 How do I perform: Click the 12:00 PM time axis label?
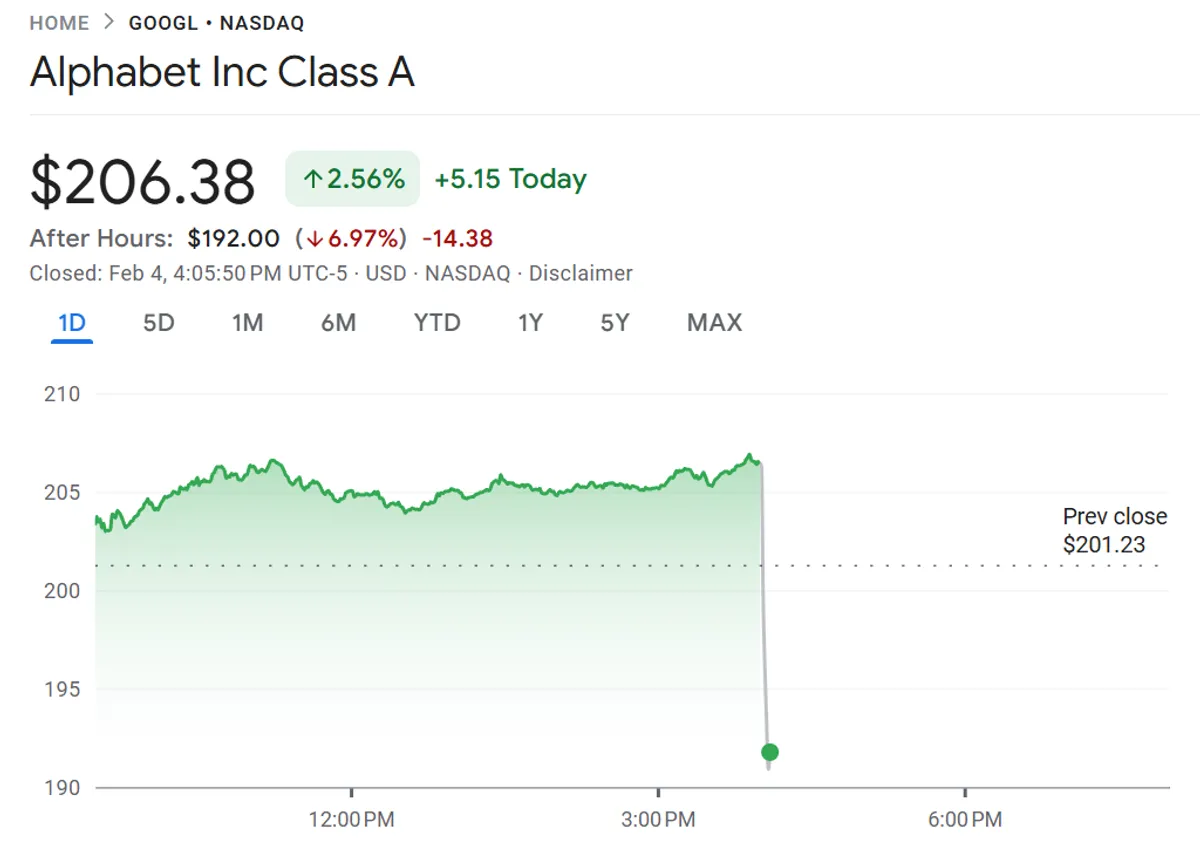352,820
